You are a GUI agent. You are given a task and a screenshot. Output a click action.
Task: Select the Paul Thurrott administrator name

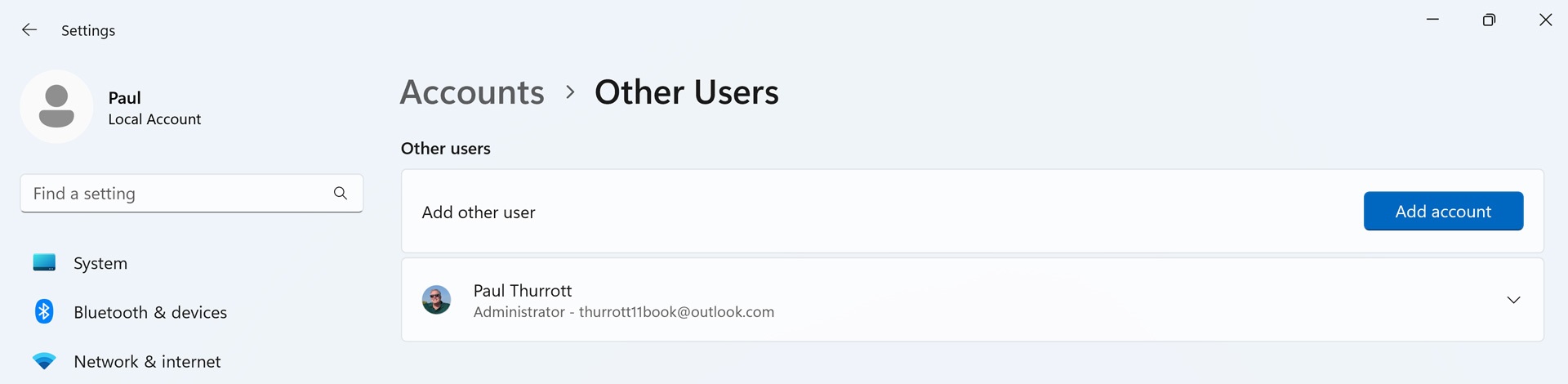(523, 291)
